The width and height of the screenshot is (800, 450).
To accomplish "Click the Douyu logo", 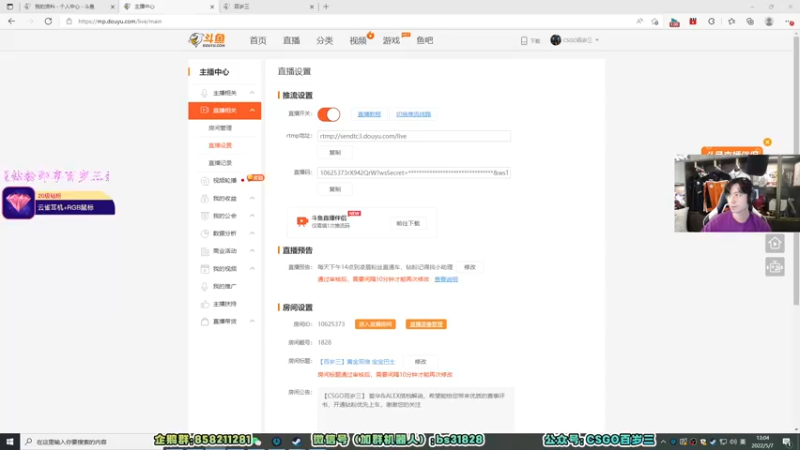I will (207, 40).
